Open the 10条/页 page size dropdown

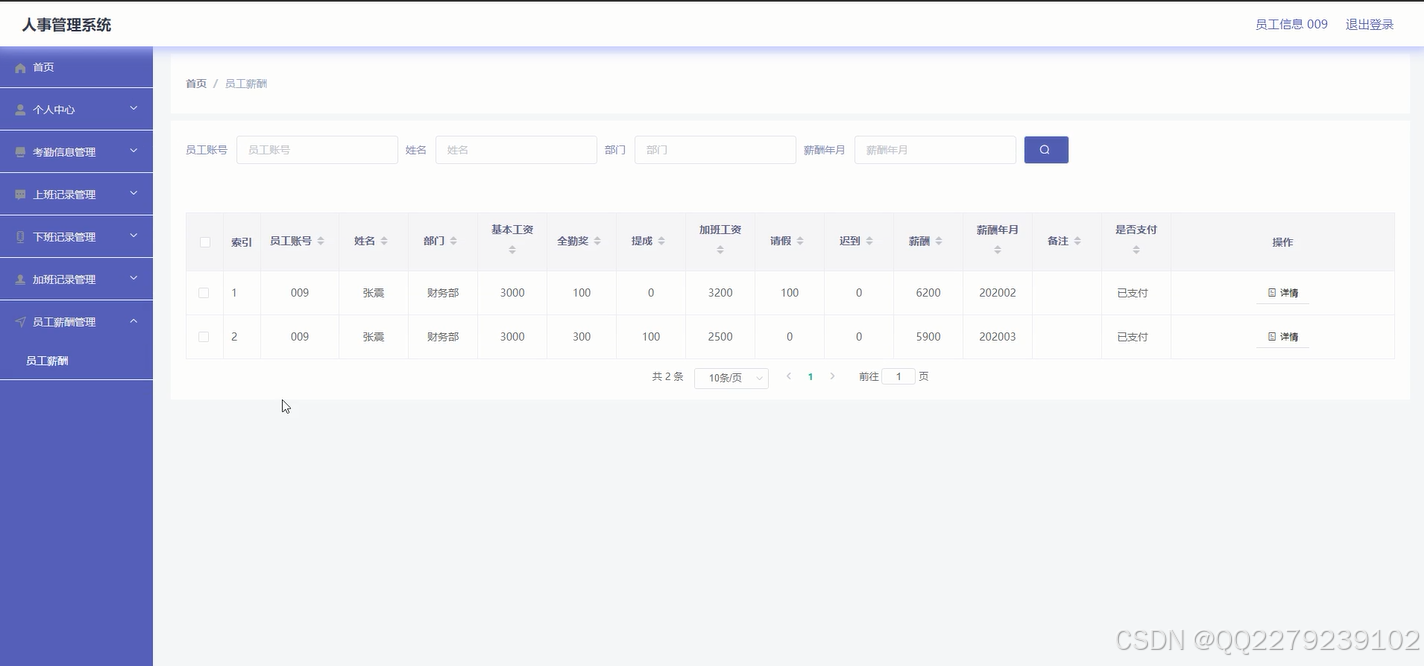tap(731, 377)
